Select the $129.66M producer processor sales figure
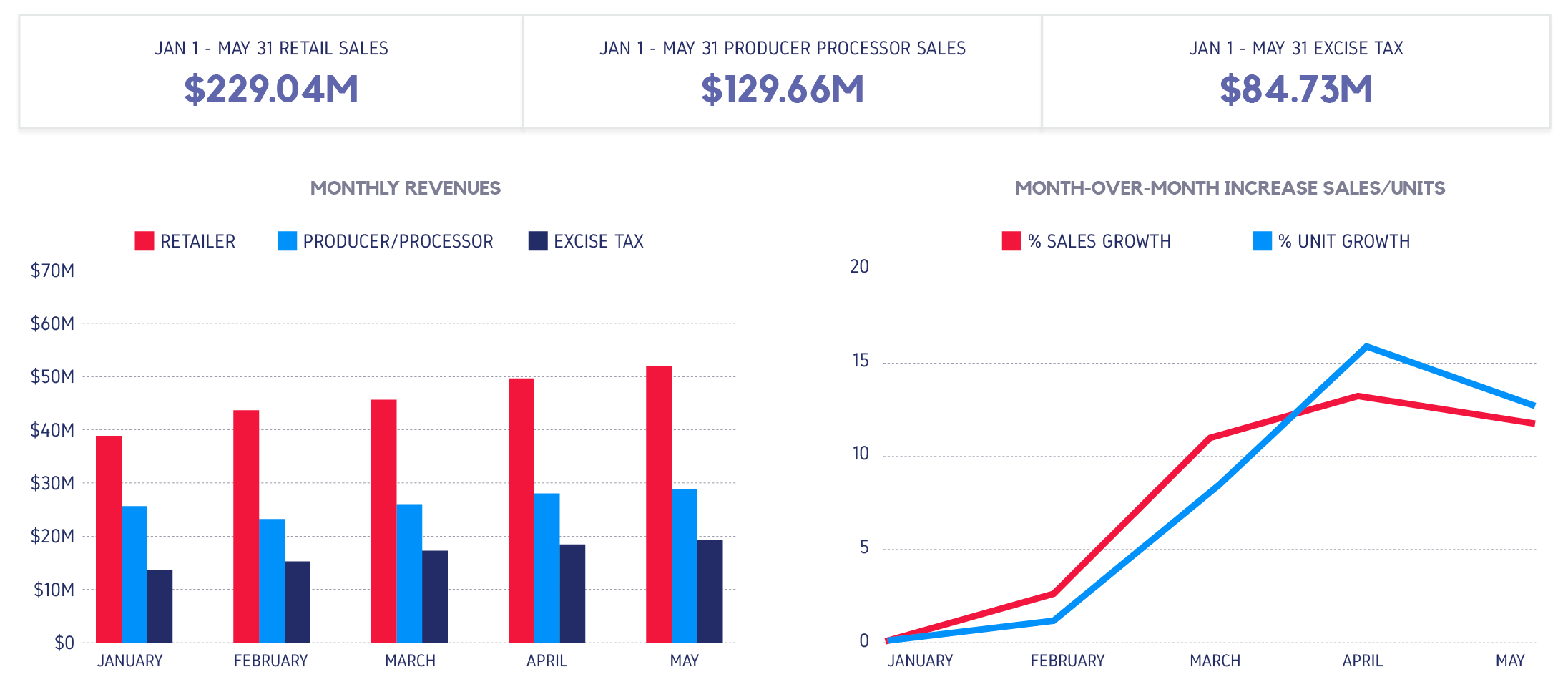1568x697 pixels. tap(783, 89)
